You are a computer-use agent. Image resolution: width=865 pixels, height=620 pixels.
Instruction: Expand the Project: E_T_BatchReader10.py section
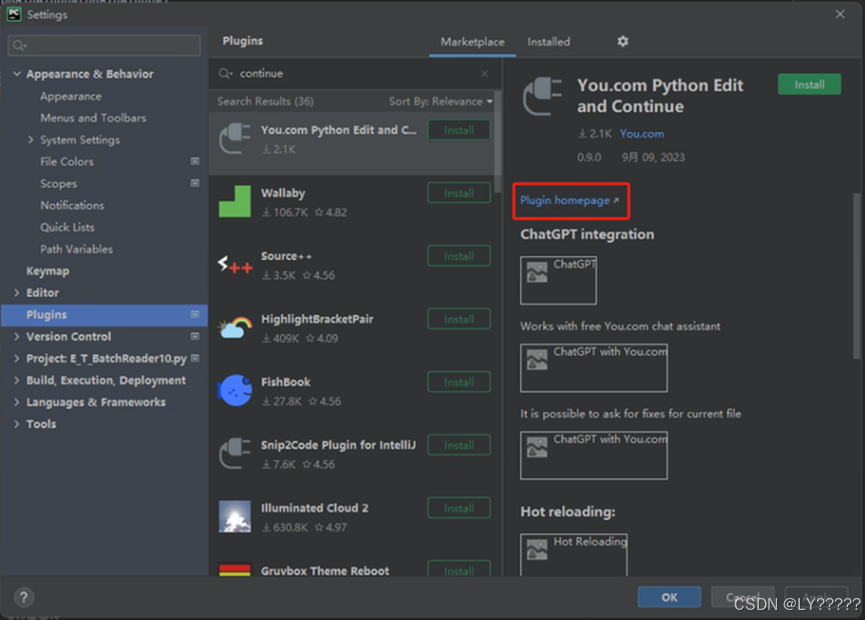pyautogui.click(x=17, y=358)
